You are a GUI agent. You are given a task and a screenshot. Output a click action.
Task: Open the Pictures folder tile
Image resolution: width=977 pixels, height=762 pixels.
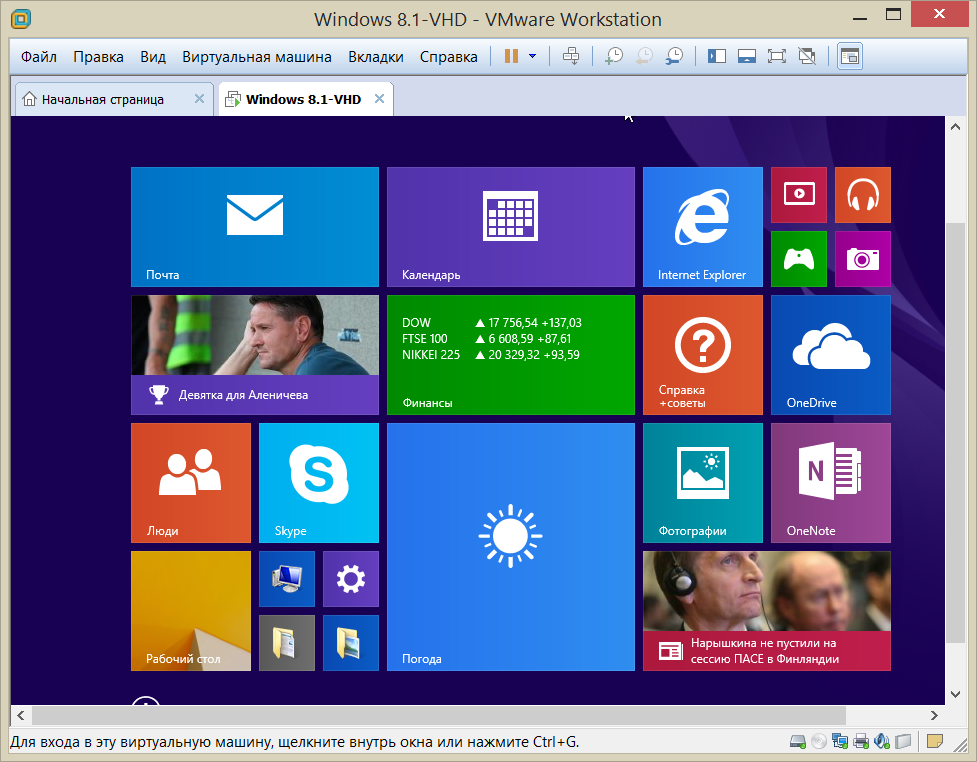(x=351, y=643)
